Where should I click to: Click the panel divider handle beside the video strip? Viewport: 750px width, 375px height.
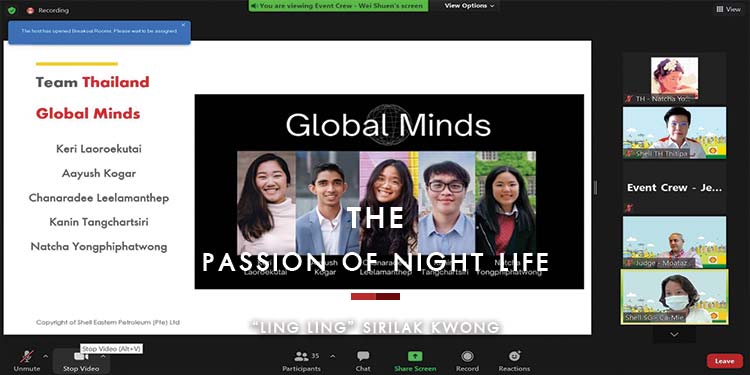tap(596, 188)
